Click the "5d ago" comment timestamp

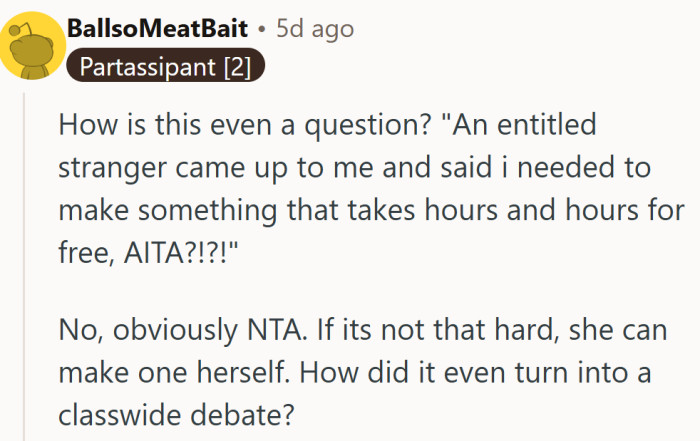click(x=315, y=29)
